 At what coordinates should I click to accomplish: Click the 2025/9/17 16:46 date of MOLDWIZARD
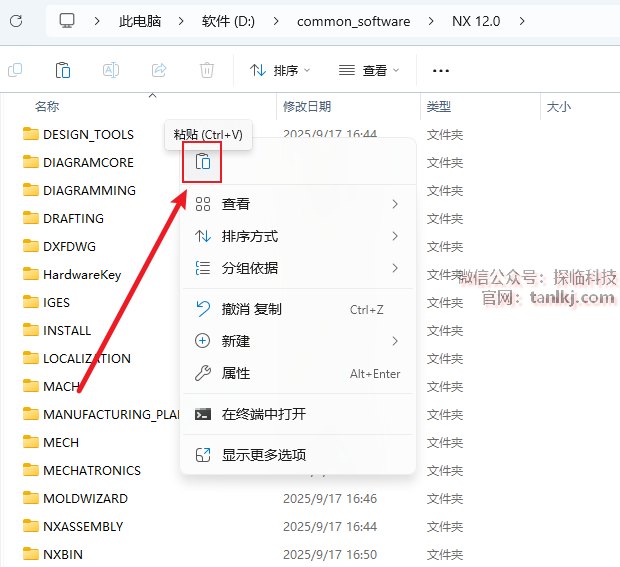pyautogui.click(x=330, y=499)
